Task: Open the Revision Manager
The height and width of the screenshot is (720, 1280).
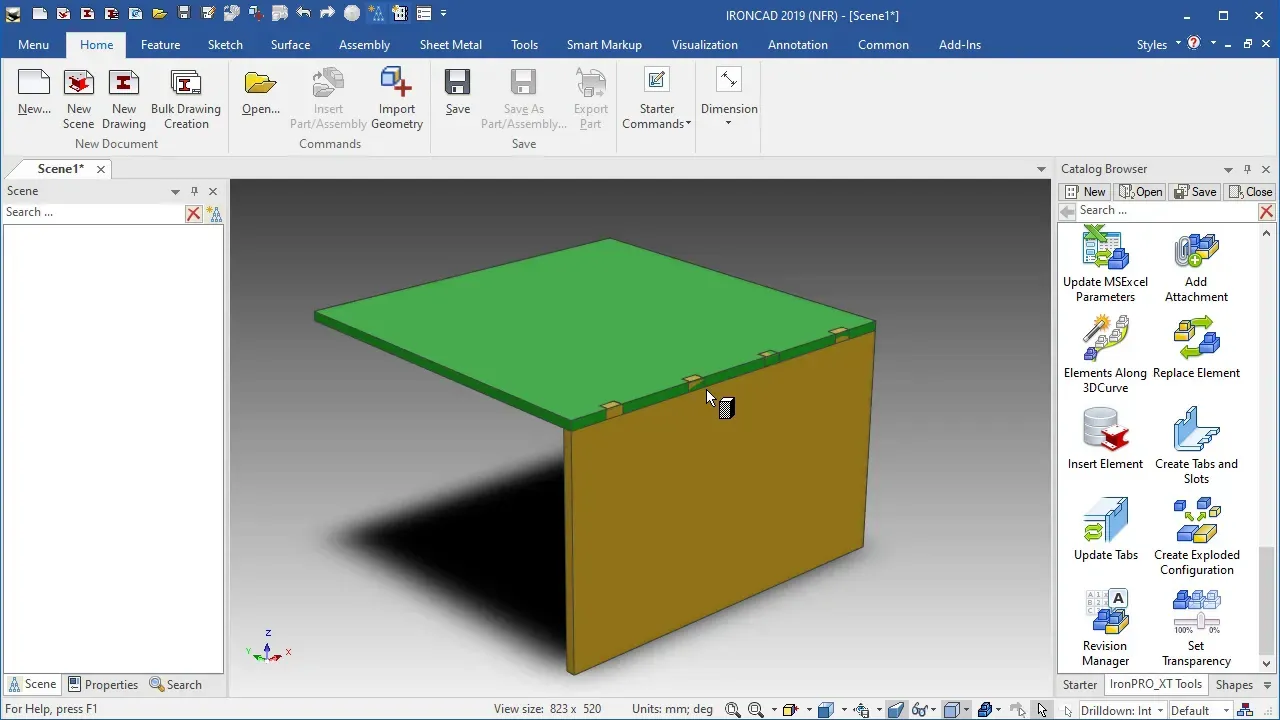Action: [x=1105, y=628]
